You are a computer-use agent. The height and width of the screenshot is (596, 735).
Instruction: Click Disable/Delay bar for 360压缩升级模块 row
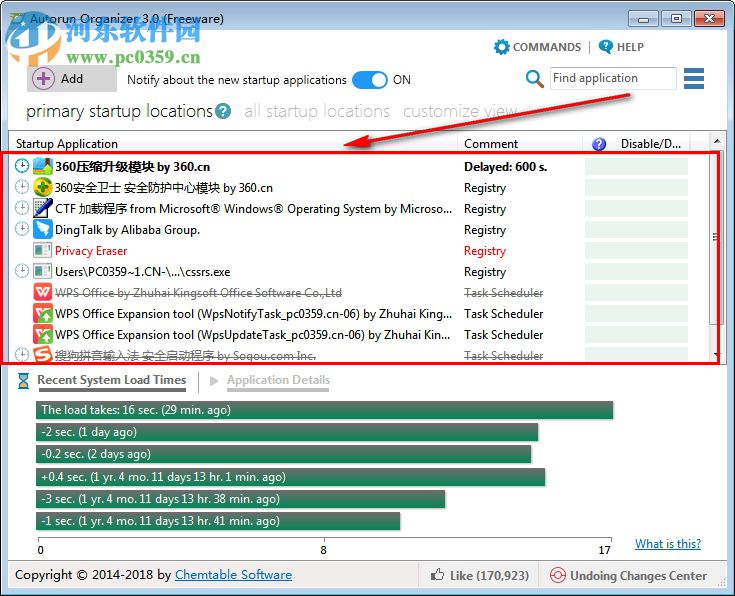click(x=636, y=166)
